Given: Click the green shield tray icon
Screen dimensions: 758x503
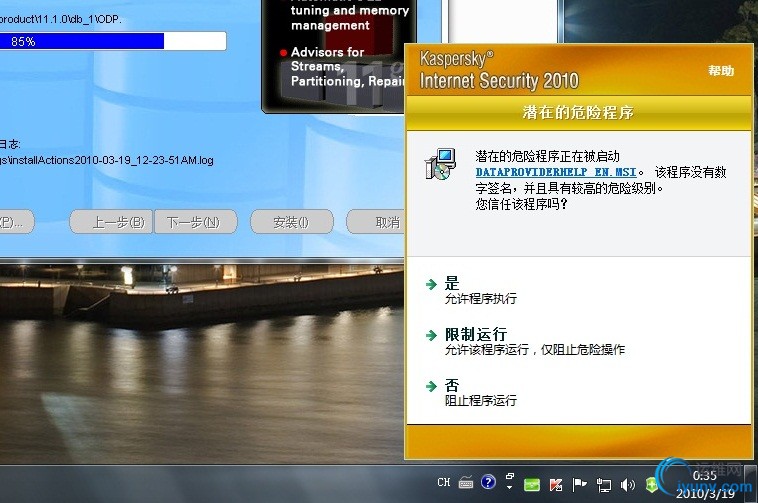Looking at the screenshot, I should click(x=651, y=484).
